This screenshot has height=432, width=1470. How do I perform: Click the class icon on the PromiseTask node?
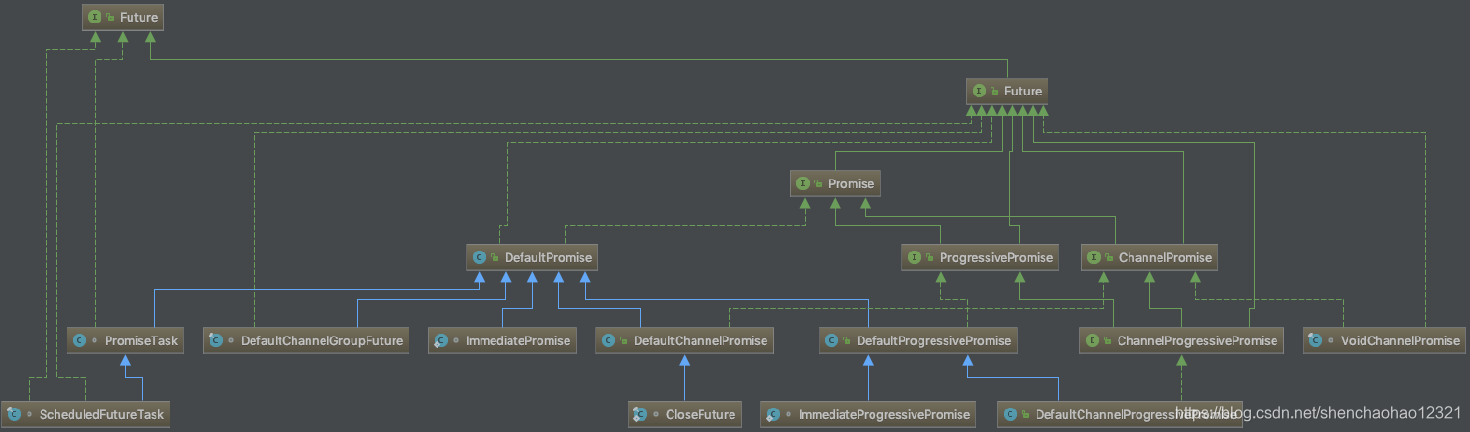(x=80, y=340)
